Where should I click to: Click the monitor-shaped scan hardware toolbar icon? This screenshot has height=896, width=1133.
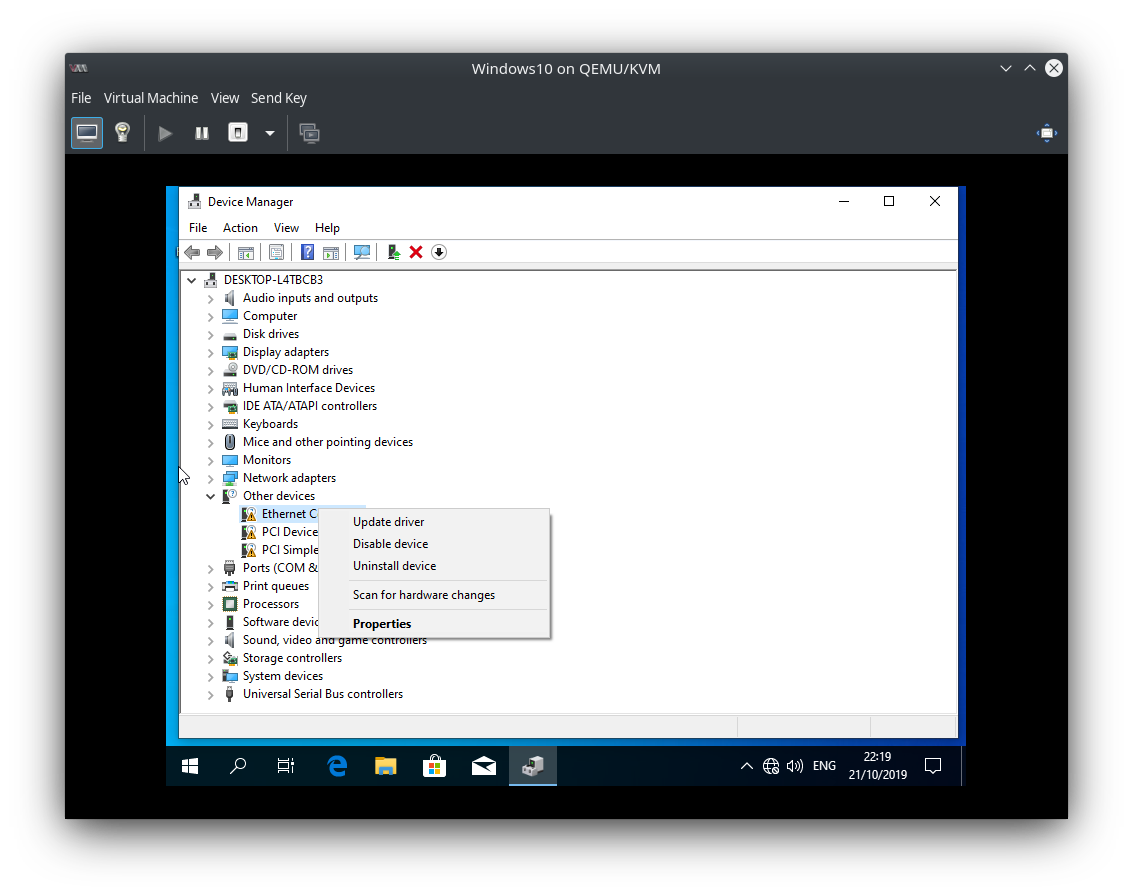point(362,252)
